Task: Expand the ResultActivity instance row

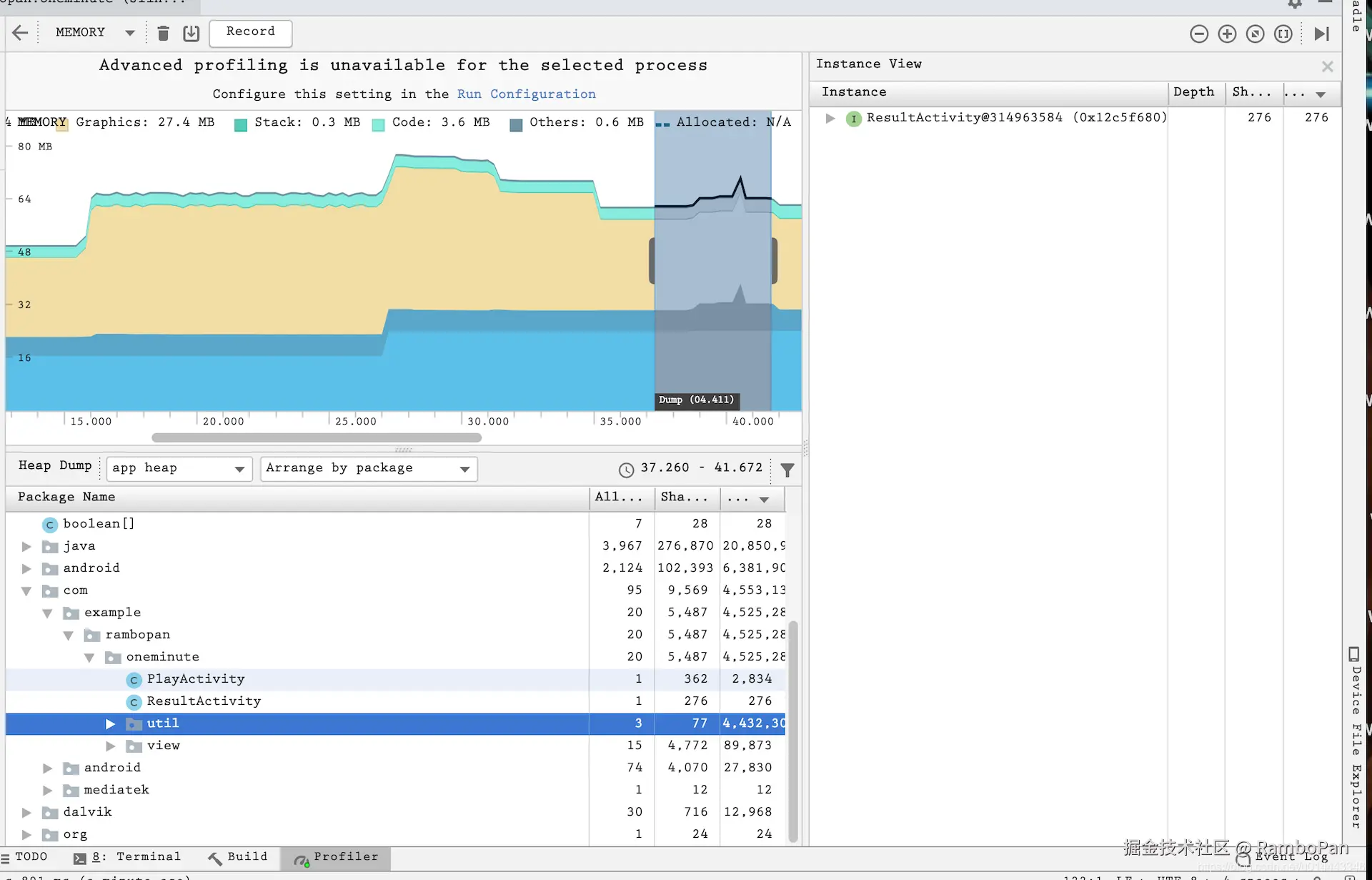Action: [830, 118]
